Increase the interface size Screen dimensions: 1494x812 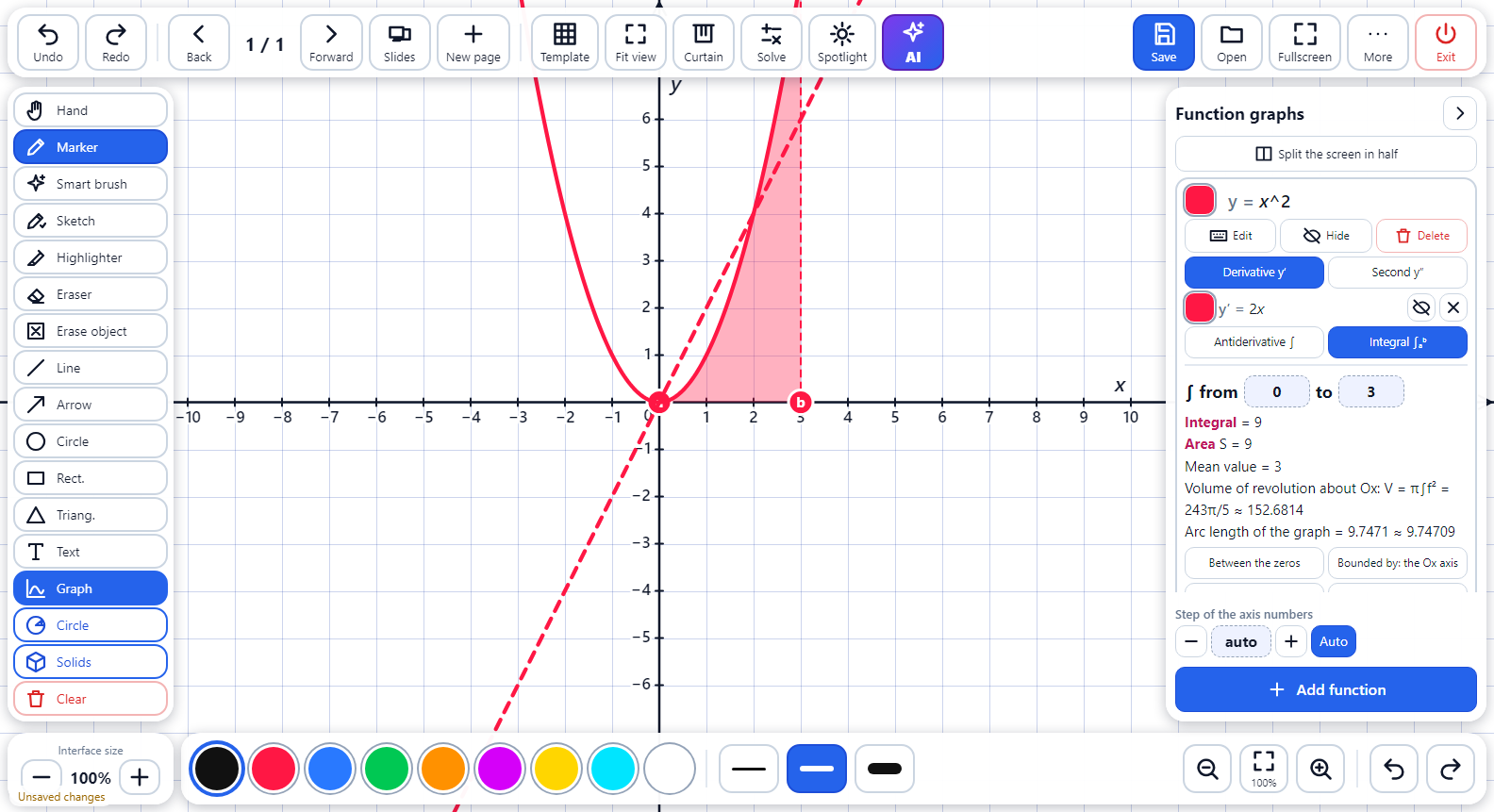tap(140, 777)
